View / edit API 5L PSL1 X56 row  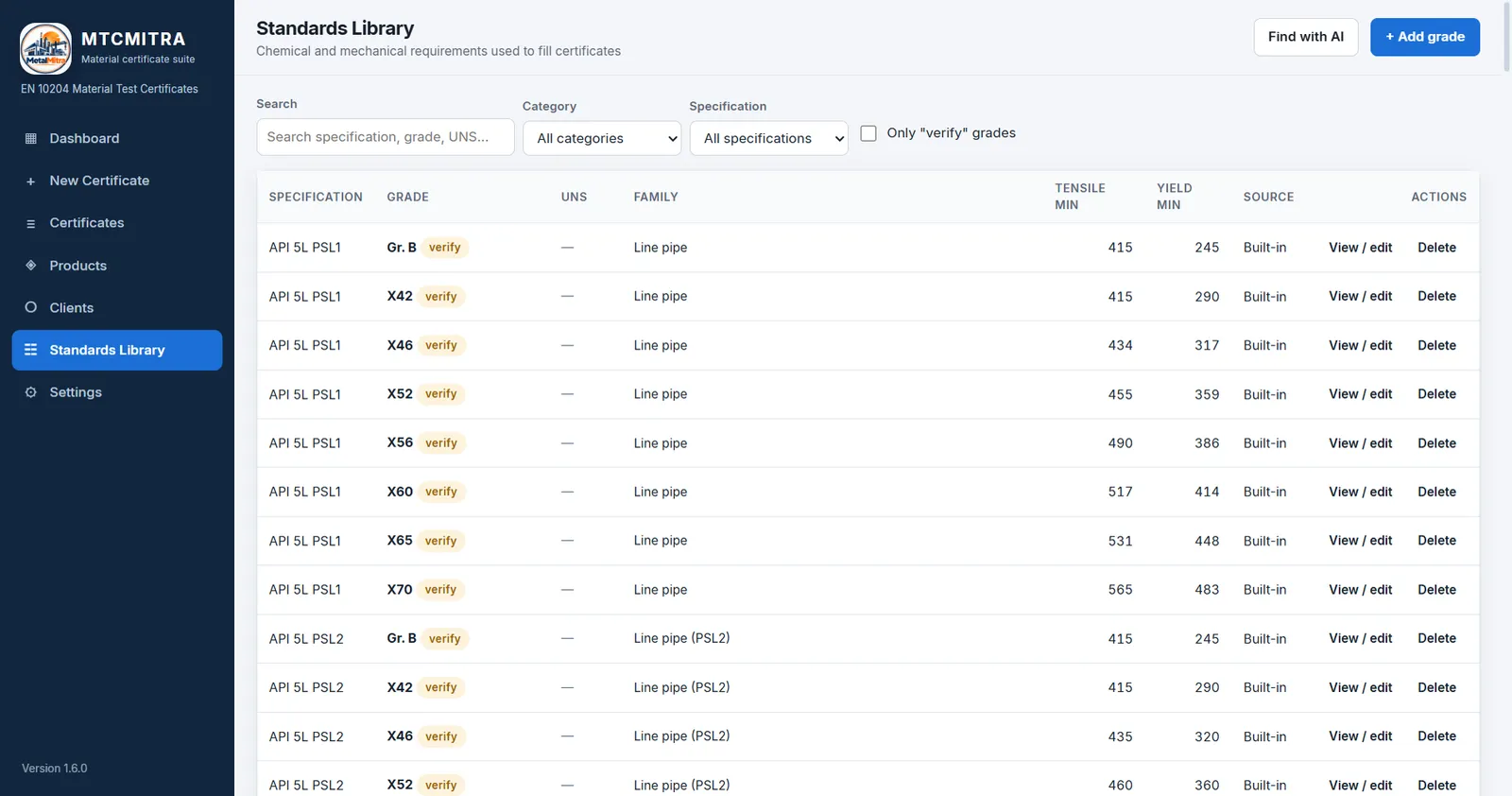1360,443
